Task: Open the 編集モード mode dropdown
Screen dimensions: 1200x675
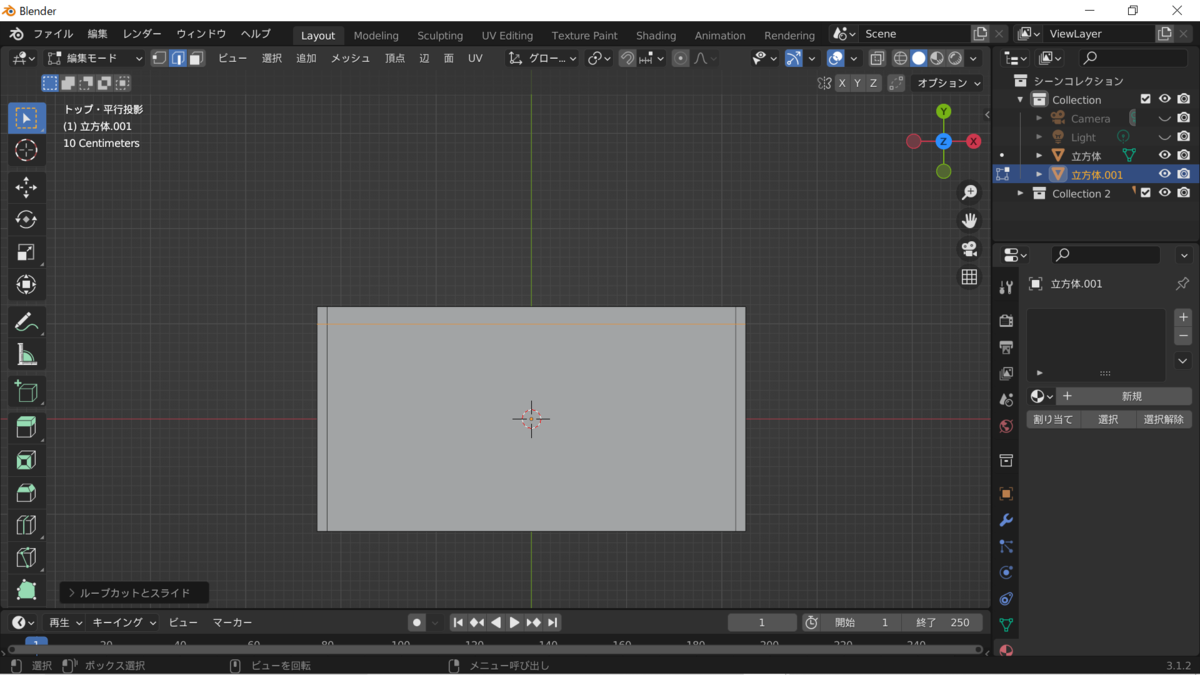Action: pyautogui.click(x=95, y=58)
